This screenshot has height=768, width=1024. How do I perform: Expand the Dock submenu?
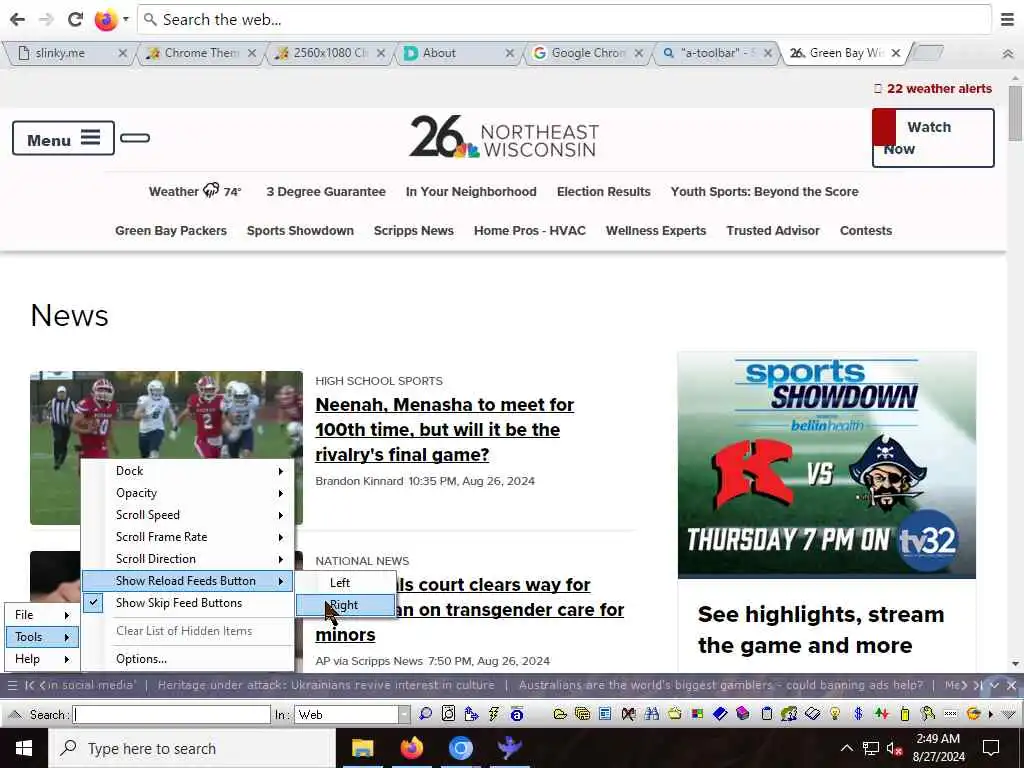point(188,471)
